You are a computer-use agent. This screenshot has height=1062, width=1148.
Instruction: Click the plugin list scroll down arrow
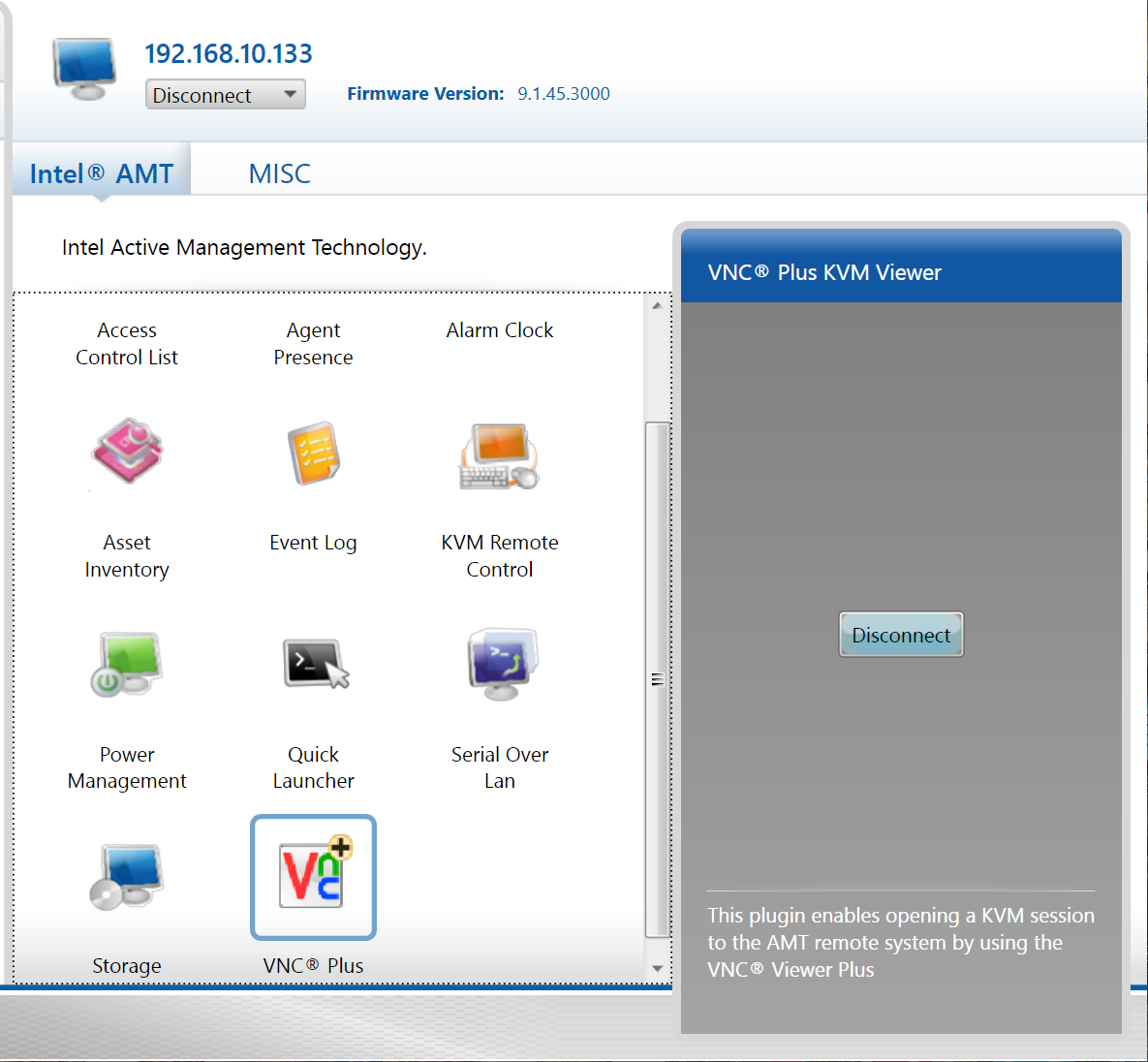pyautogui.click(x=658, y=968)
